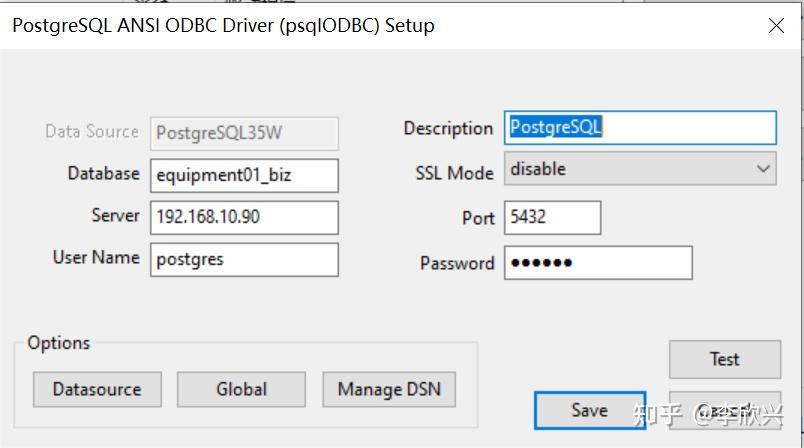Screen dimensions: 804x448
Task: Open Global options
Action: (241, 389)
